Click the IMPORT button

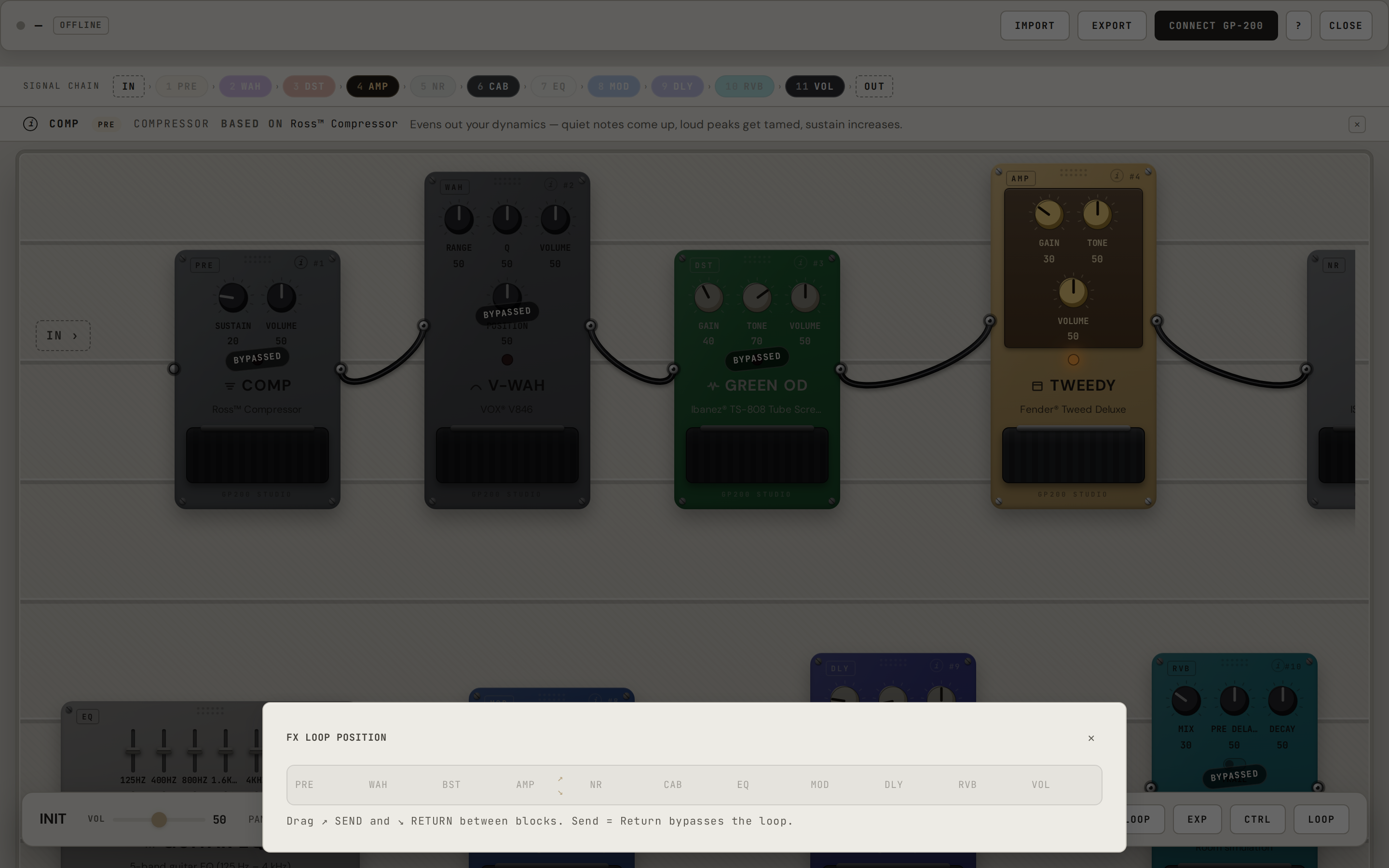coord(1035,25)
